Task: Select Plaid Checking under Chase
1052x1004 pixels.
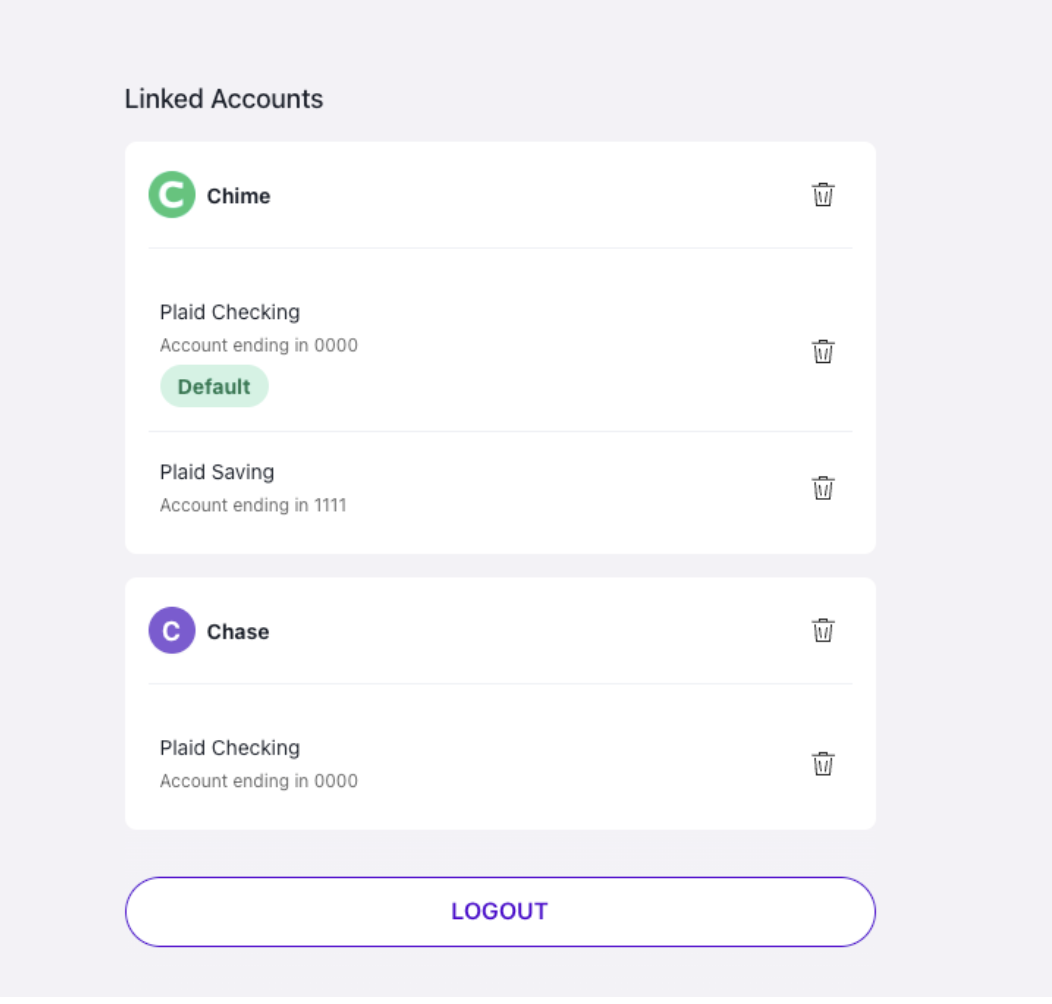Action: pyautogui.click(x=230, y=748)
